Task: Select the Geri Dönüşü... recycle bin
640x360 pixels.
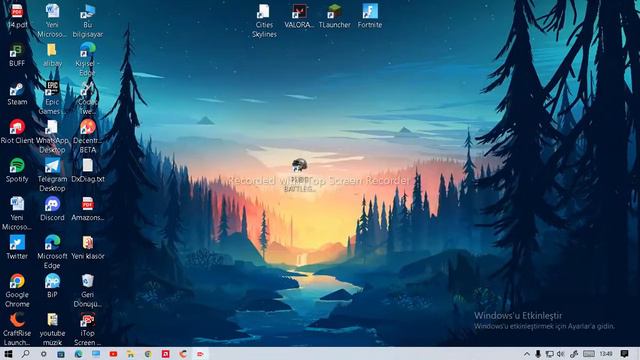Action: [x=87, y=290]
